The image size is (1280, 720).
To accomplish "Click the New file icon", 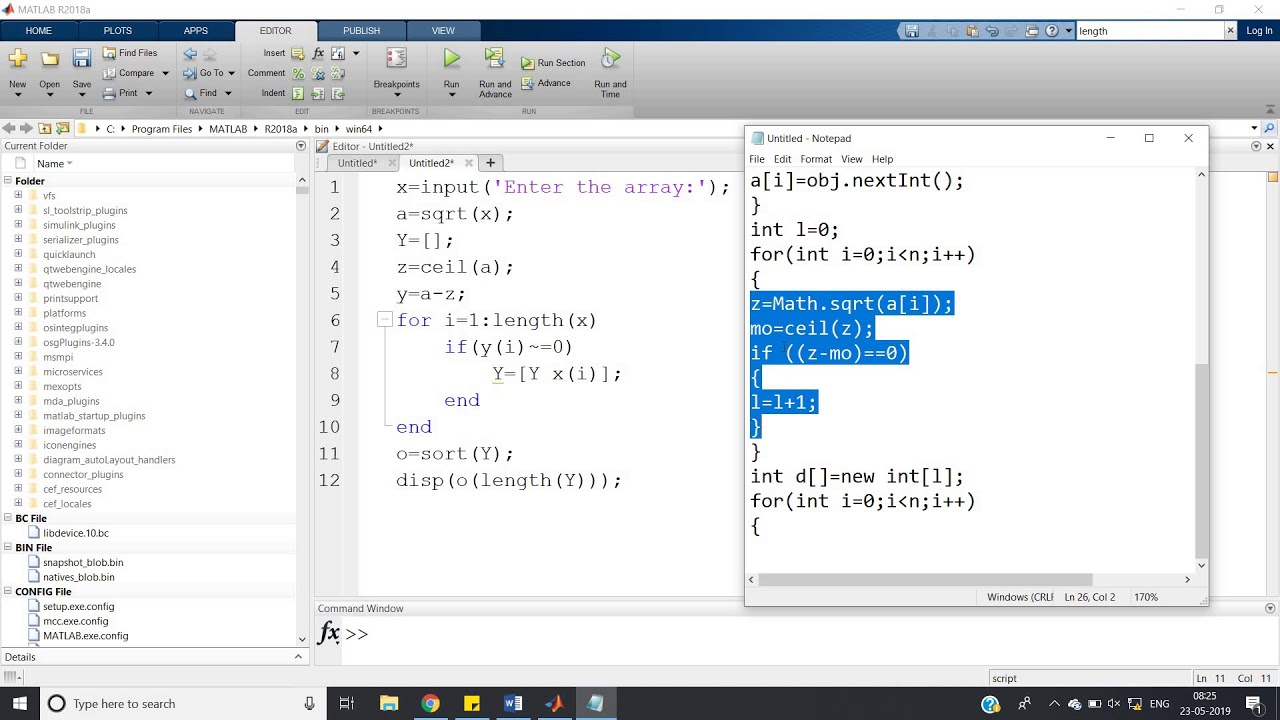I will [x=18, y=60].
